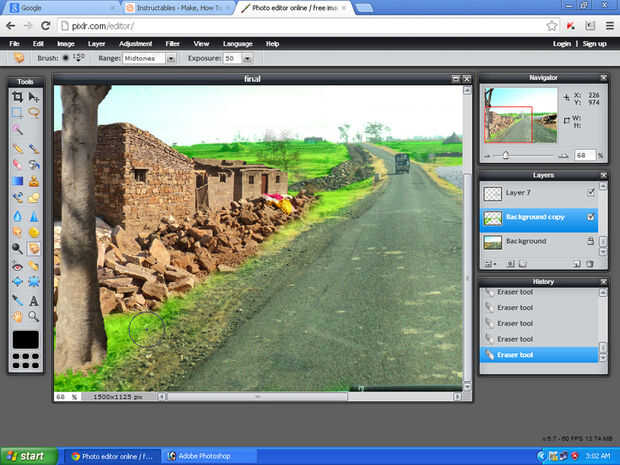Viewport: 620px width, 465px height.
Task: Select the Hand pan tool
Action: click(17, 316)
